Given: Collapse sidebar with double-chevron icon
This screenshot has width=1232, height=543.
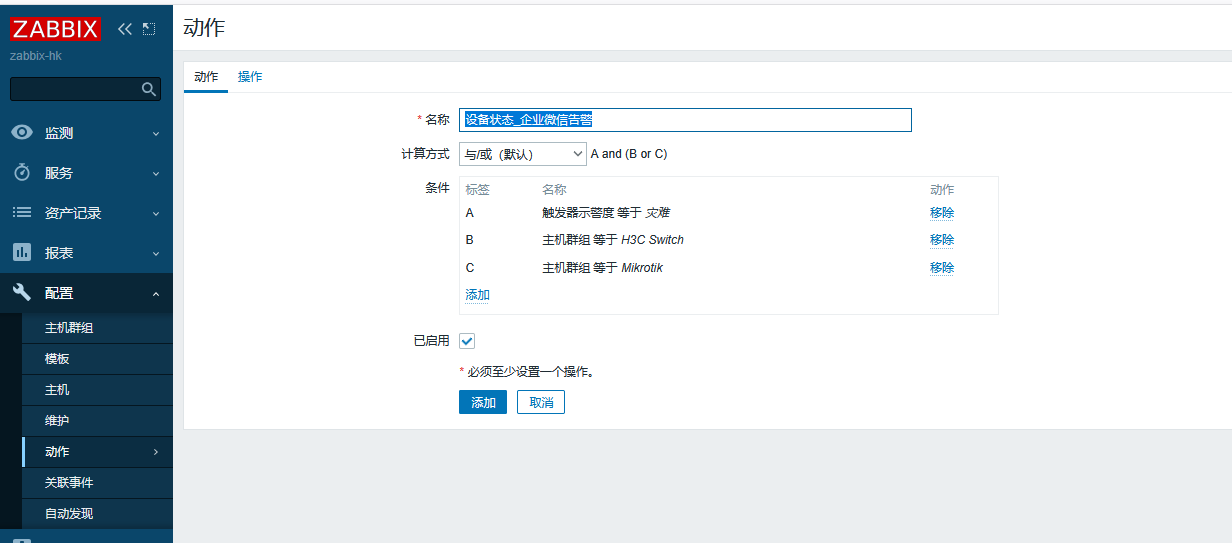Looking at the screenshot, I should point(125,29).
